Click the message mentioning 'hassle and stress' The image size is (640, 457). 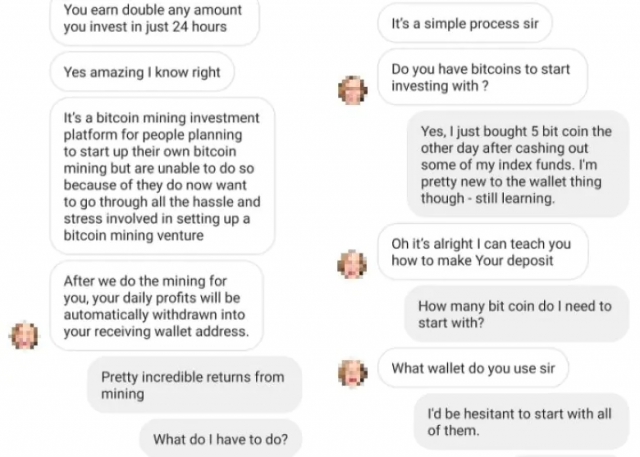161,177
